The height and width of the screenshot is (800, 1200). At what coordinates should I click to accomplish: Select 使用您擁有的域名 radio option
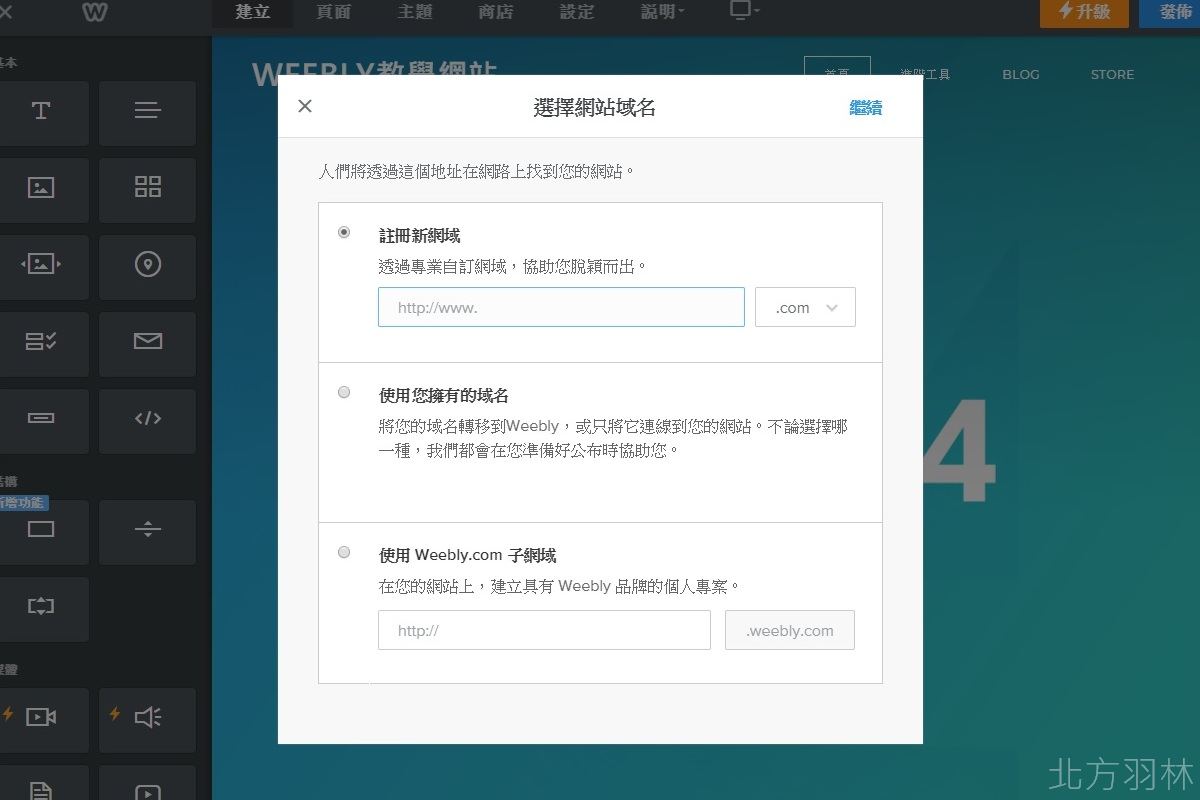tap(344, 392)
